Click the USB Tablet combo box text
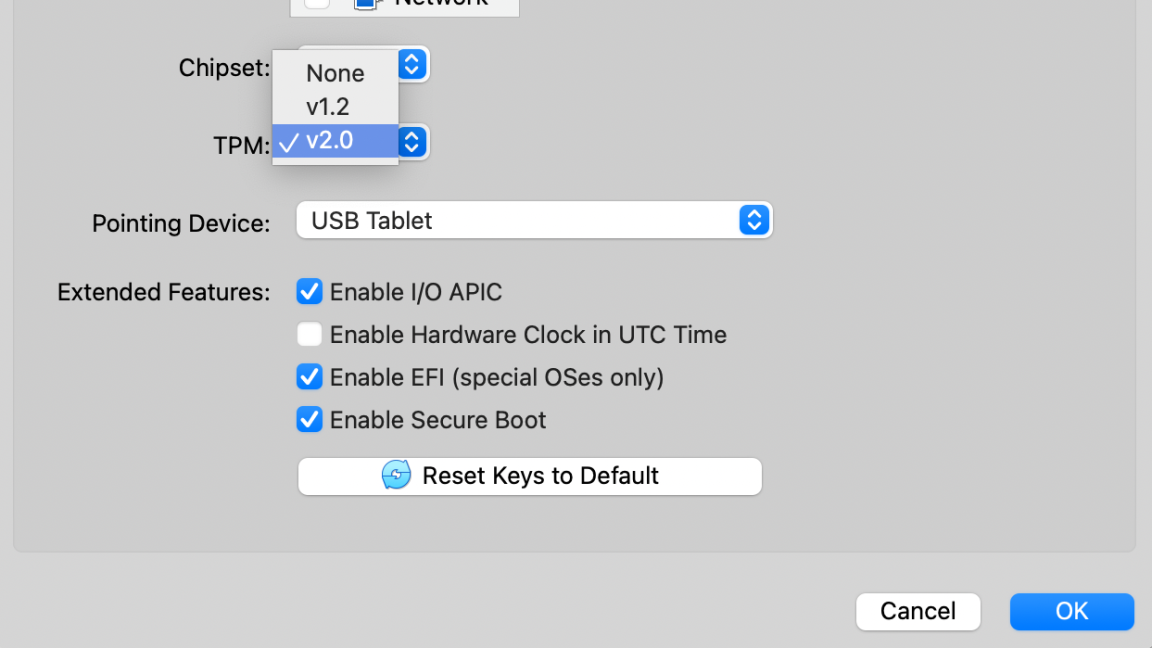This screenshot has width=1152, height=648. 372,220
